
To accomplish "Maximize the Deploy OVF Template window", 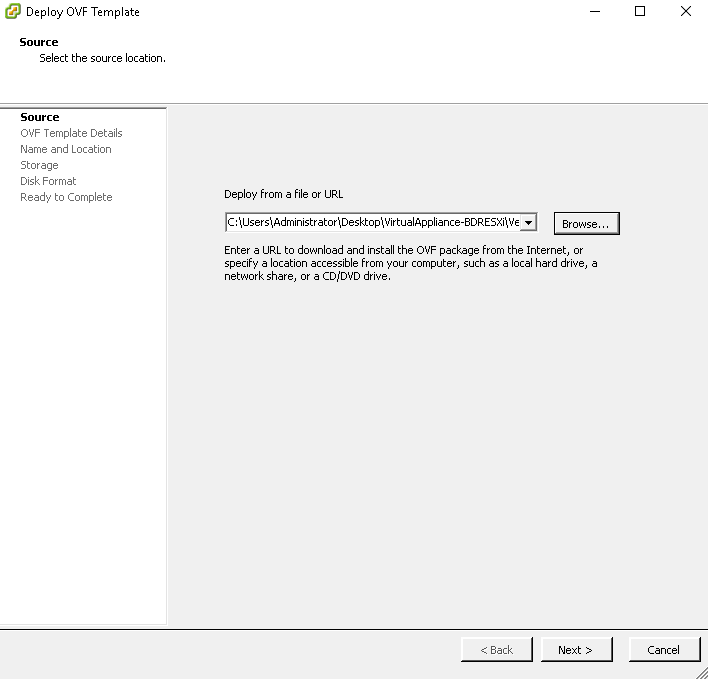I will pyautogui.click(x=640, y=11).
